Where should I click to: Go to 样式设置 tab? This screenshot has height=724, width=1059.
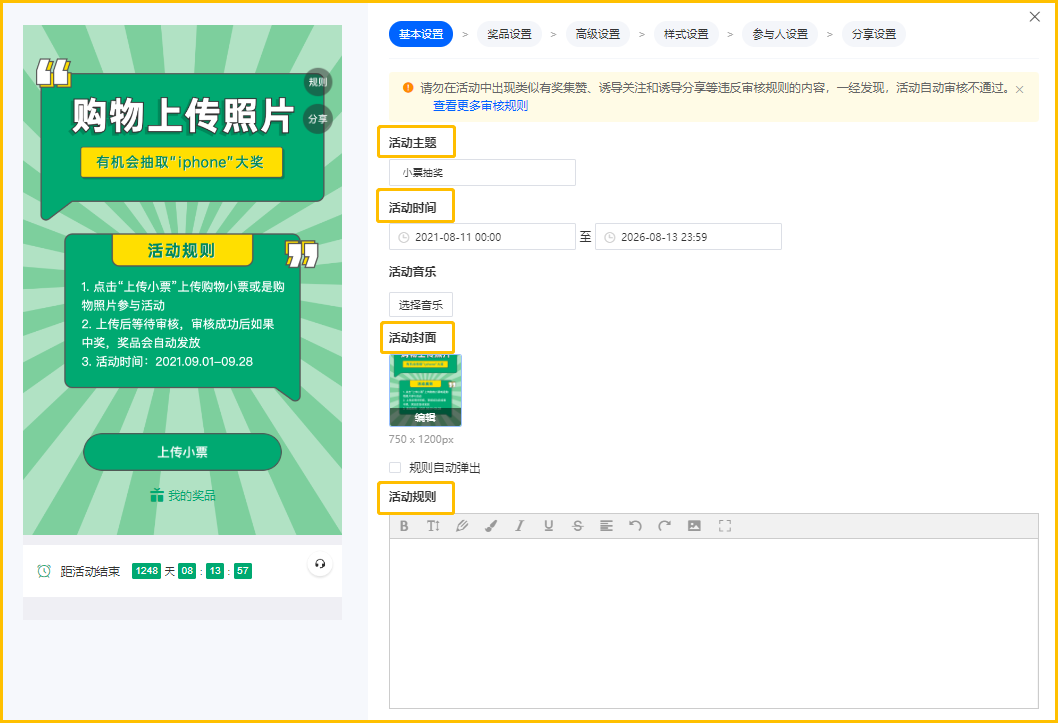[x=686, y=34]
